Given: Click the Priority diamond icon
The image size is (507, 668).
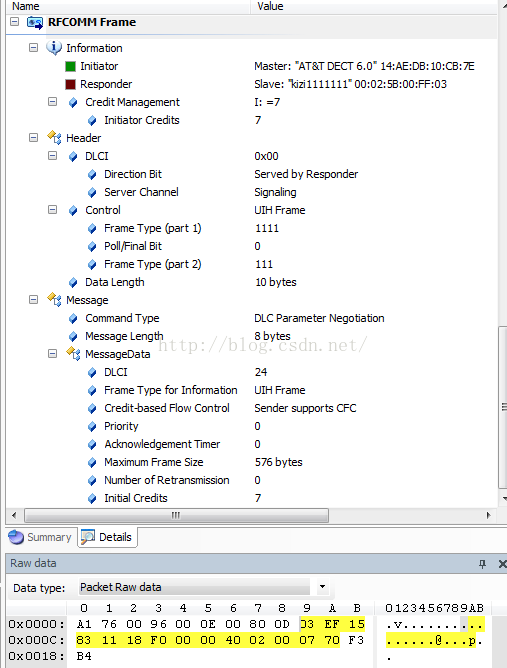Looking at the screenshot, I should pos(92,426).
